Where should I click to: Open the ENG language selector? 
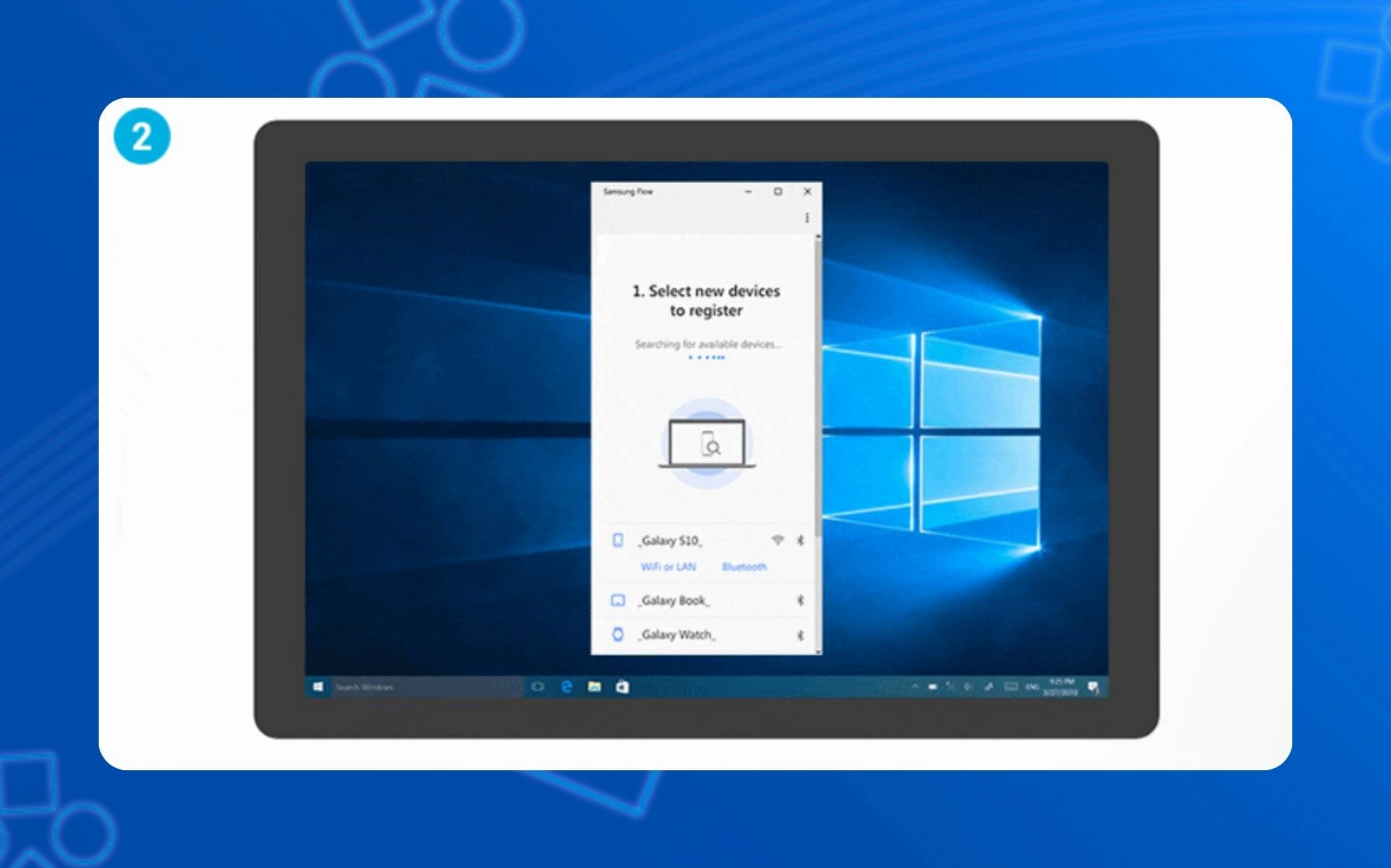(x=1032, y=686)
